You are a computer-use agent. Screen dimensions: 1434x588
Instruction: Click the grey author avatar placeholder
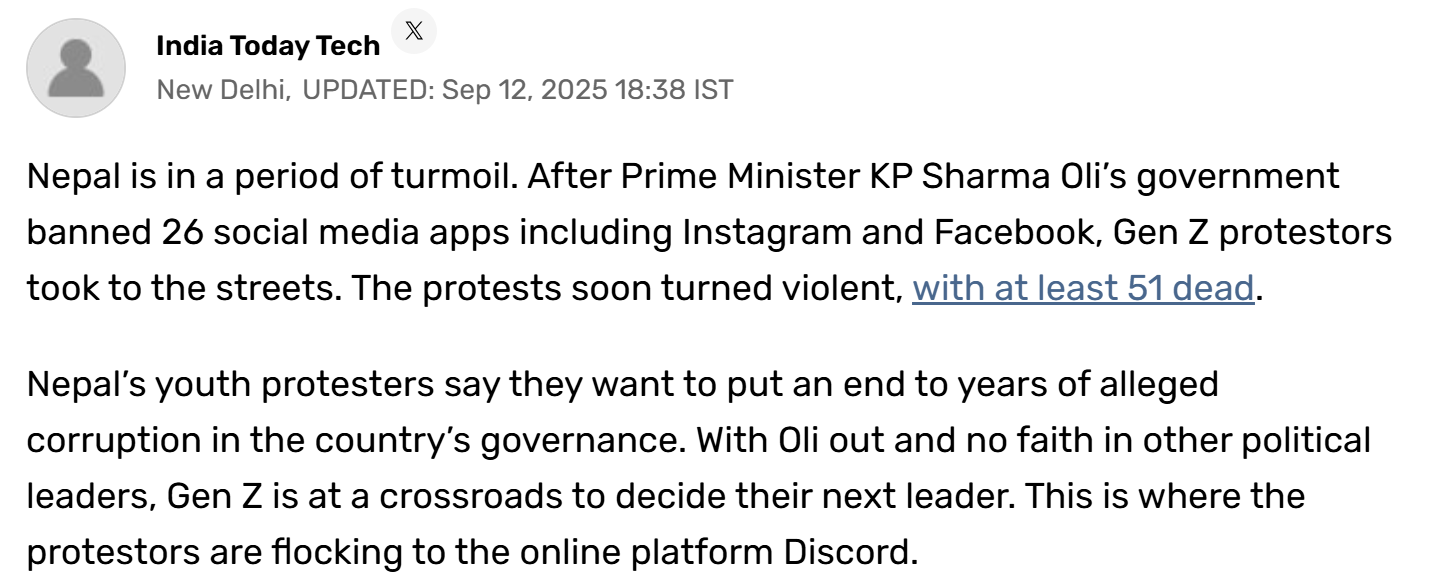(x=76, y=68)
